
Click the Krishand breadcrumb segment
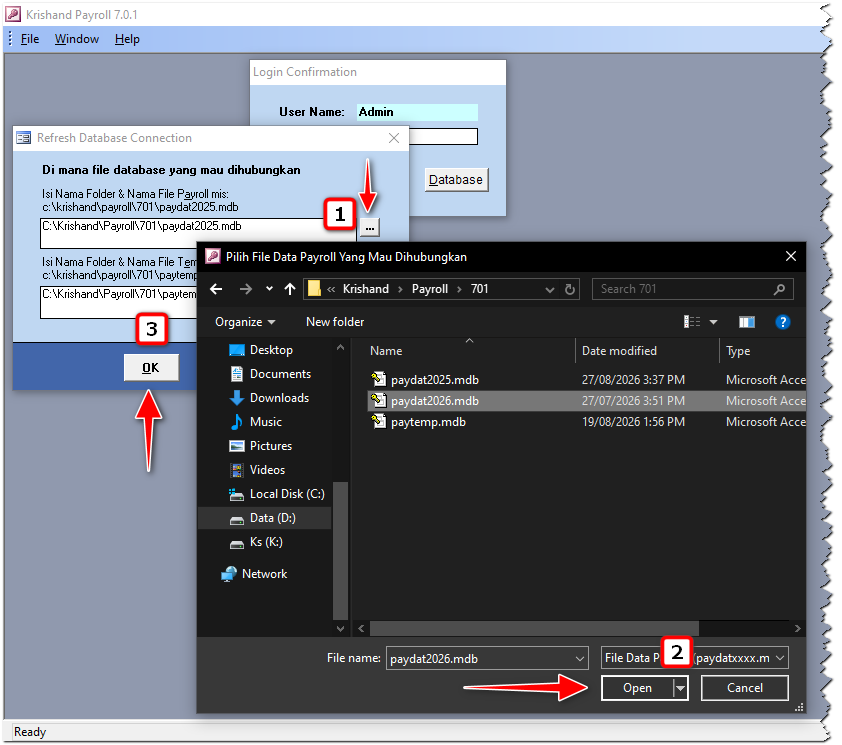(366, 290)
